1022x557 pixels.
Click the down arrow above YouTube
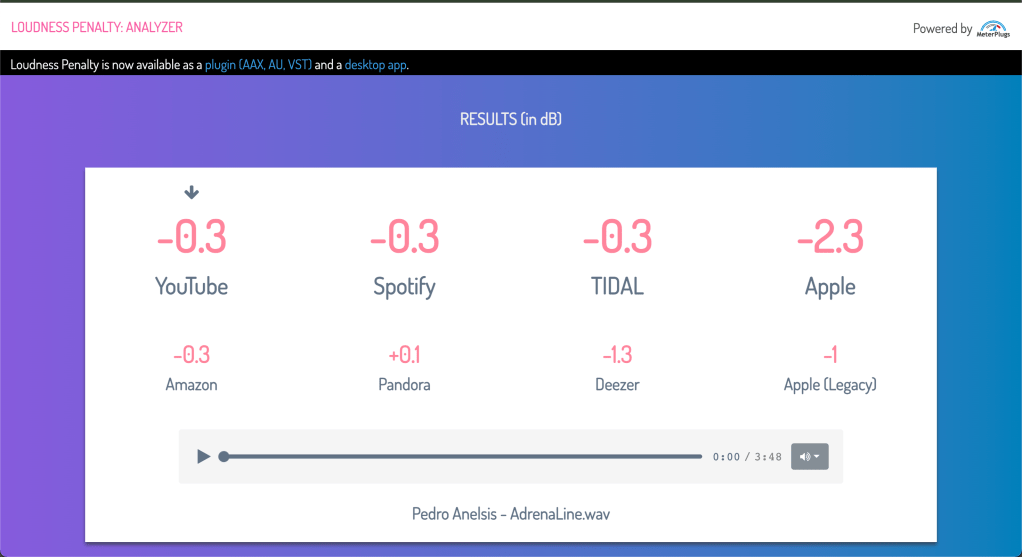point(192,193)
